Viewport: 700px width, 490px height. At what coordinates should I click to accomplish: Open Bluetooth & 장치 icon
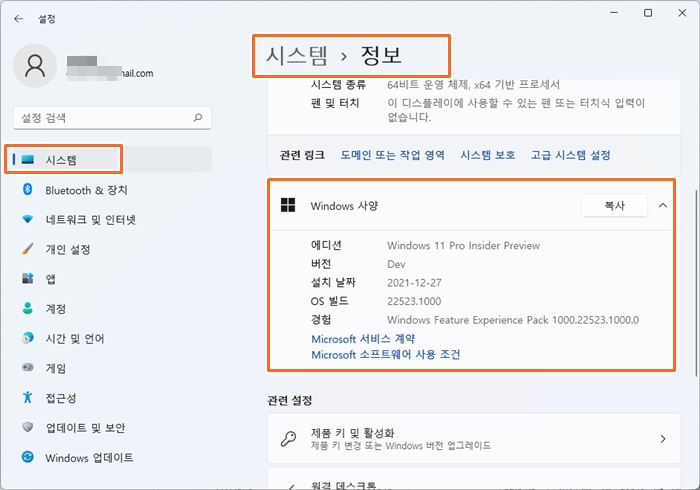pos(28,189)
